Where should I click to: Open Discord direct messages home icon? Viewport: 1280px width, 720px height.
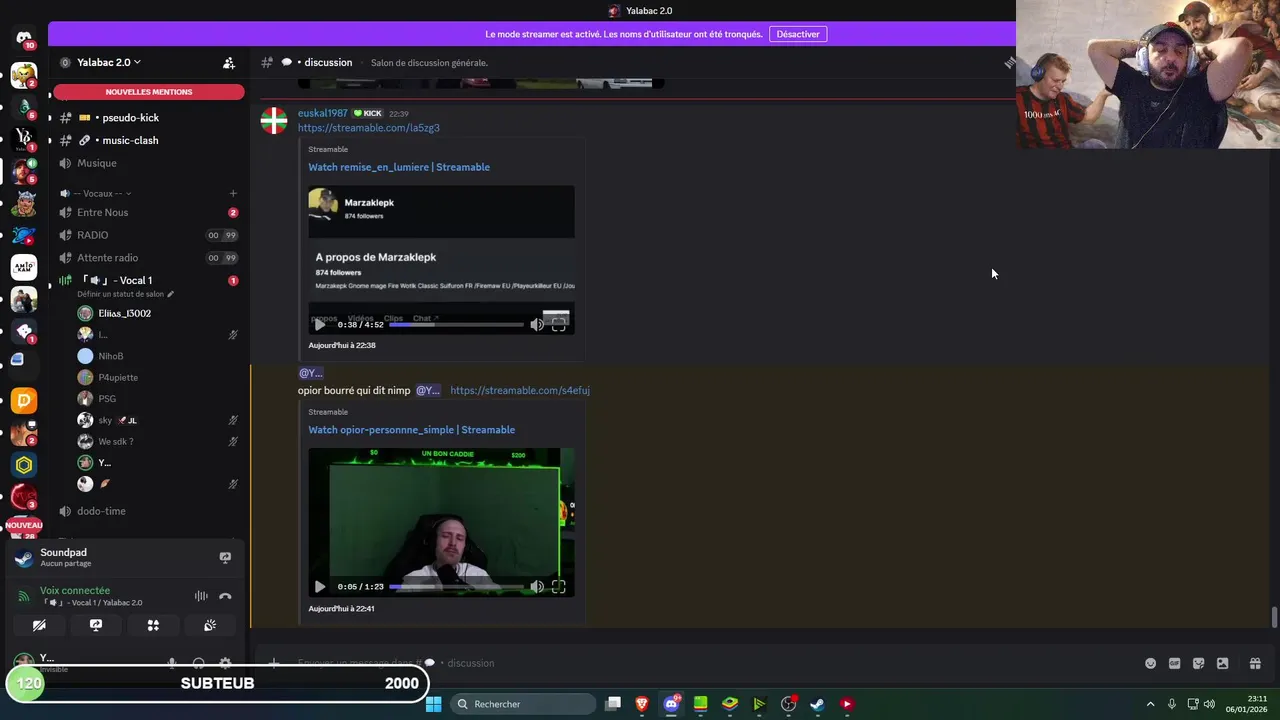24,39
